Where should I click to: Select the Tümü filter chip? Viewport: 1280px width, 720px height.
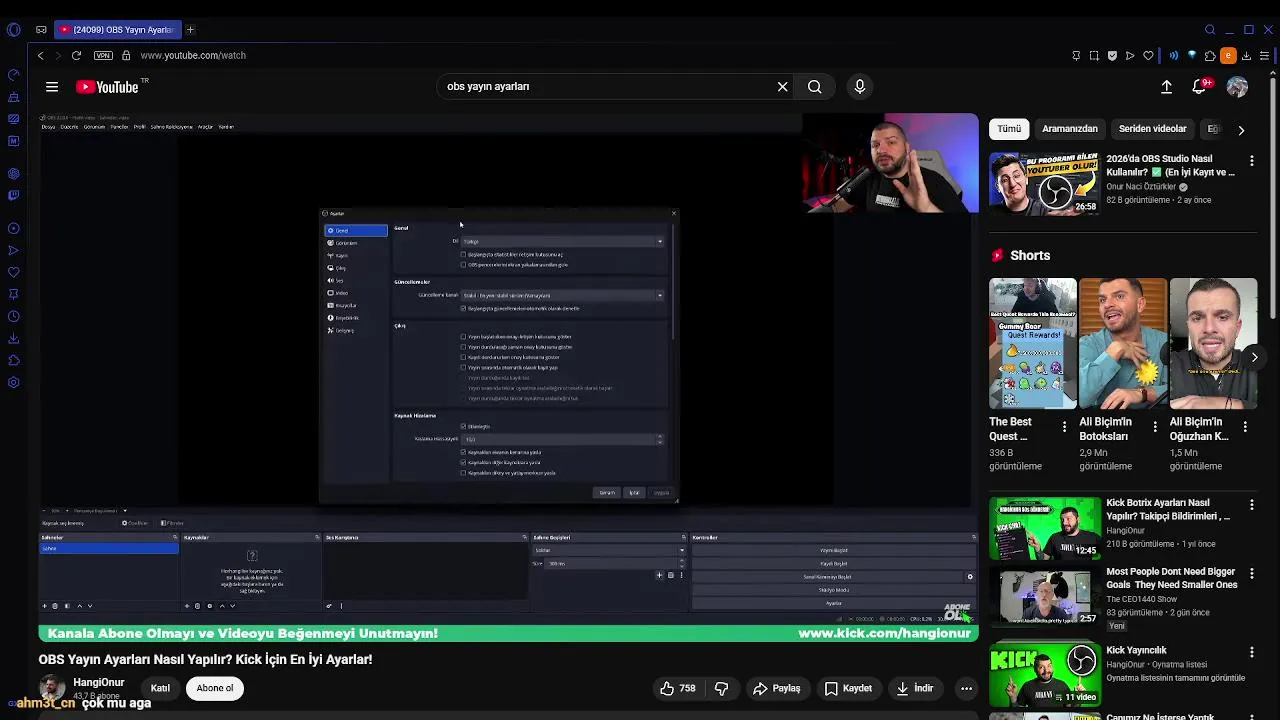click(x=1009, y=129)
